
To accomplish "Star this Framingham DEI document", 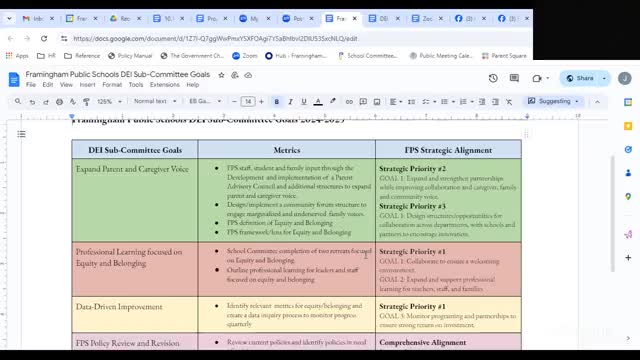I will pyautogui.click(x=221, y=75).
